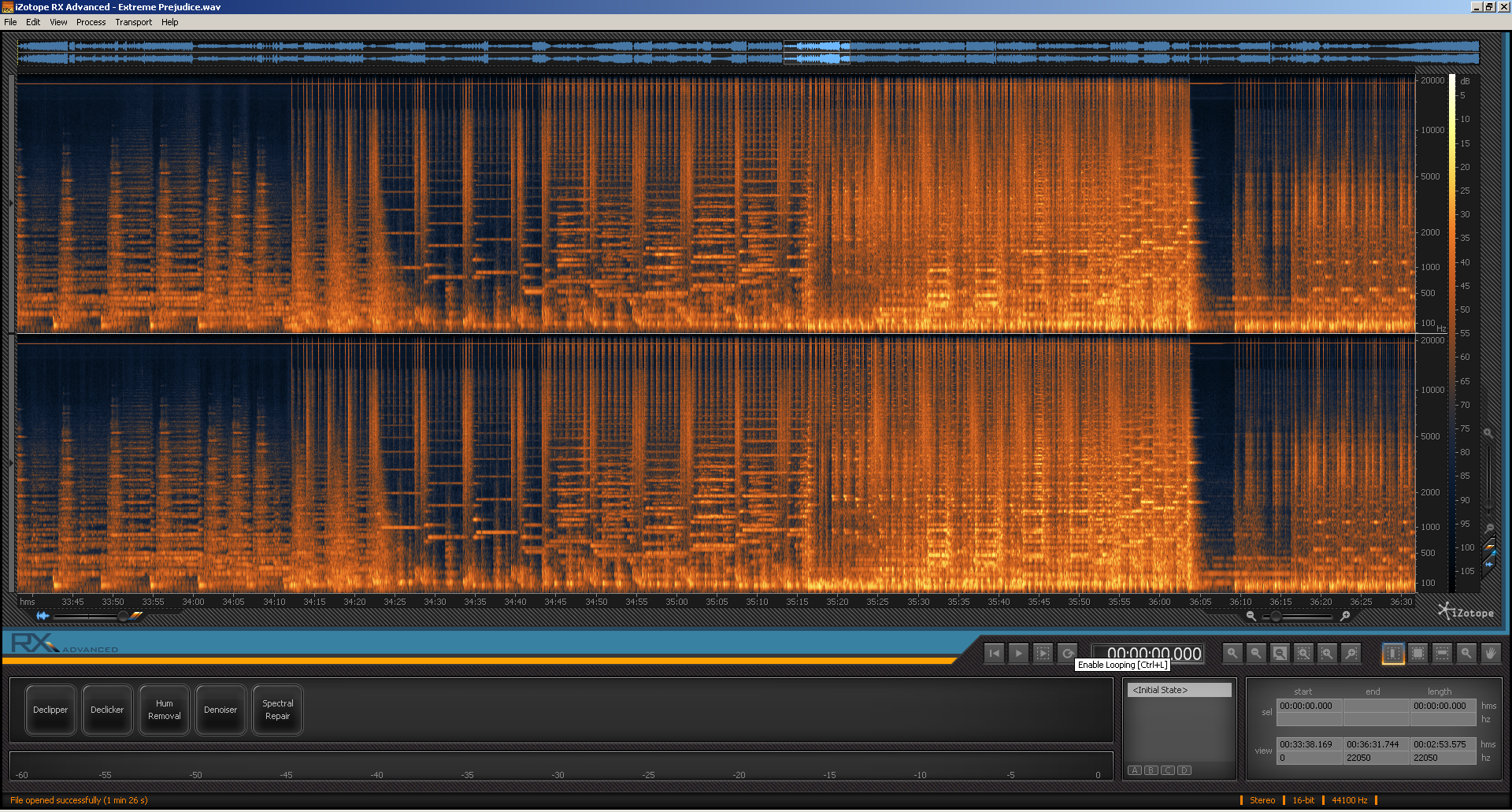The width and height of the screenshot is (1512, 812).
Task: Click the time zoom out magnifier toolbar icon
Action: click(x=1256, y=653)
